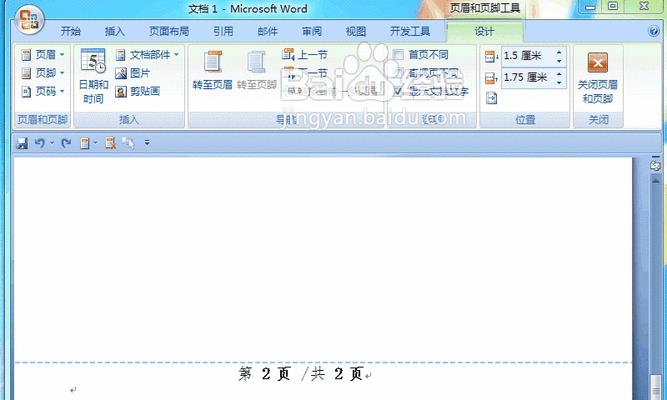This screenshot has height=400, width=667.
Task: Open the 视图 tab
Action: point(356,31)
